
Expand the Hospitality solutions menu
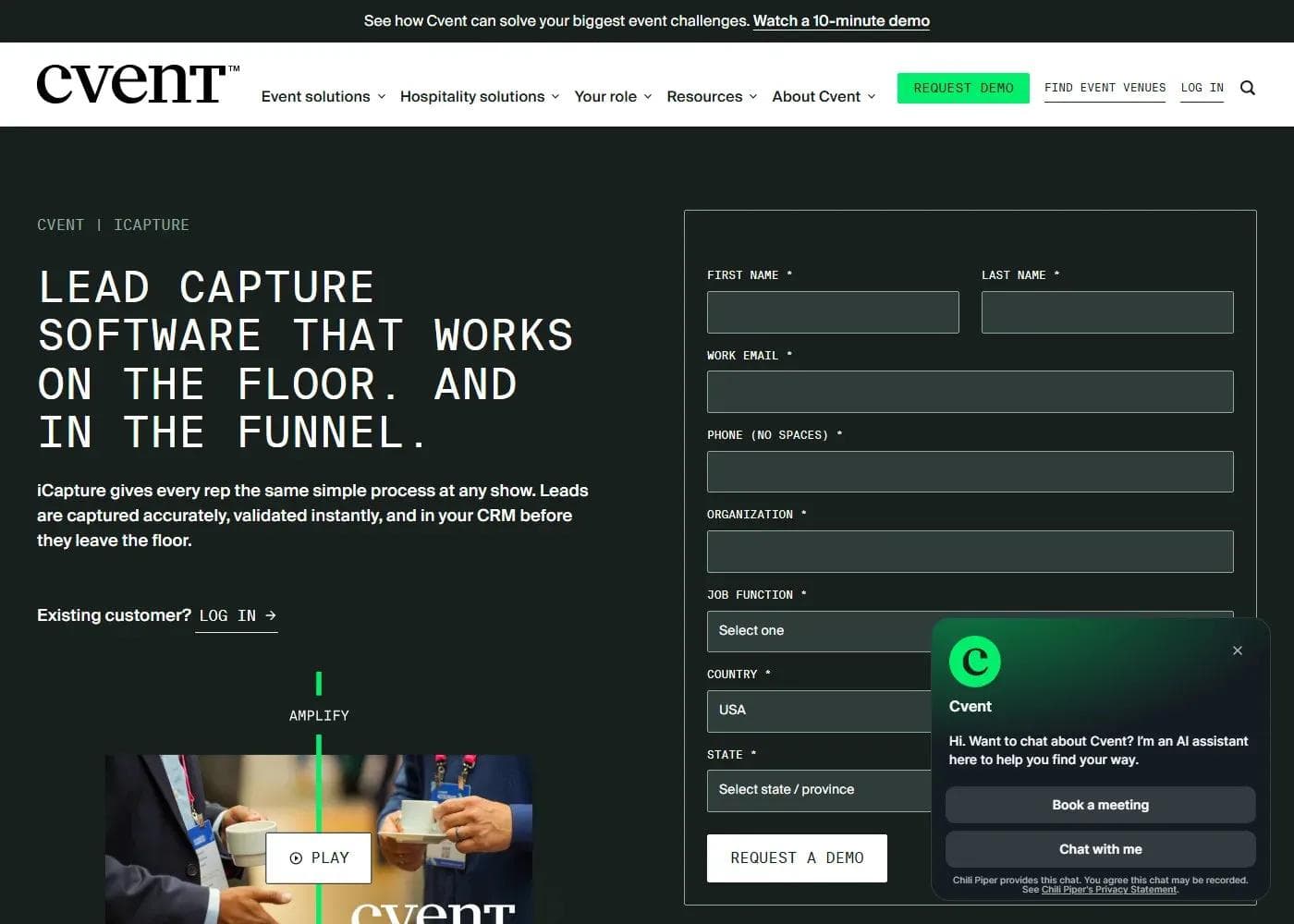[479, 96]
